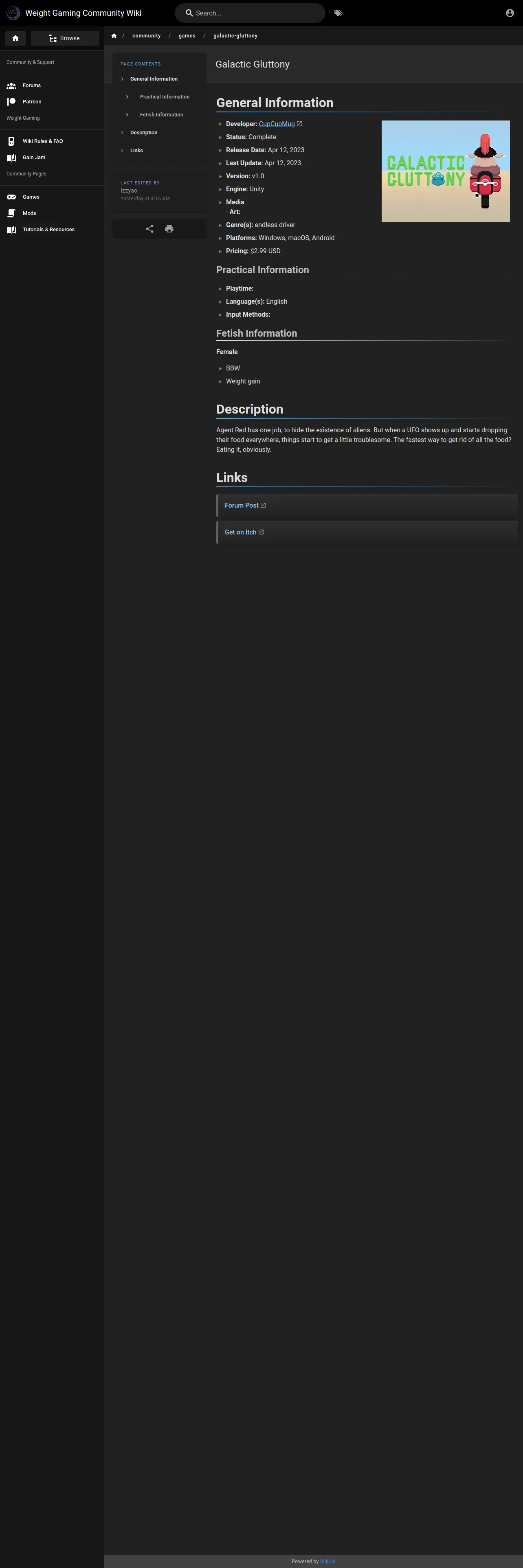The width and height of the screenshot is (523, 1568).
Task: Open the user account icon
Action: point(510,13)
